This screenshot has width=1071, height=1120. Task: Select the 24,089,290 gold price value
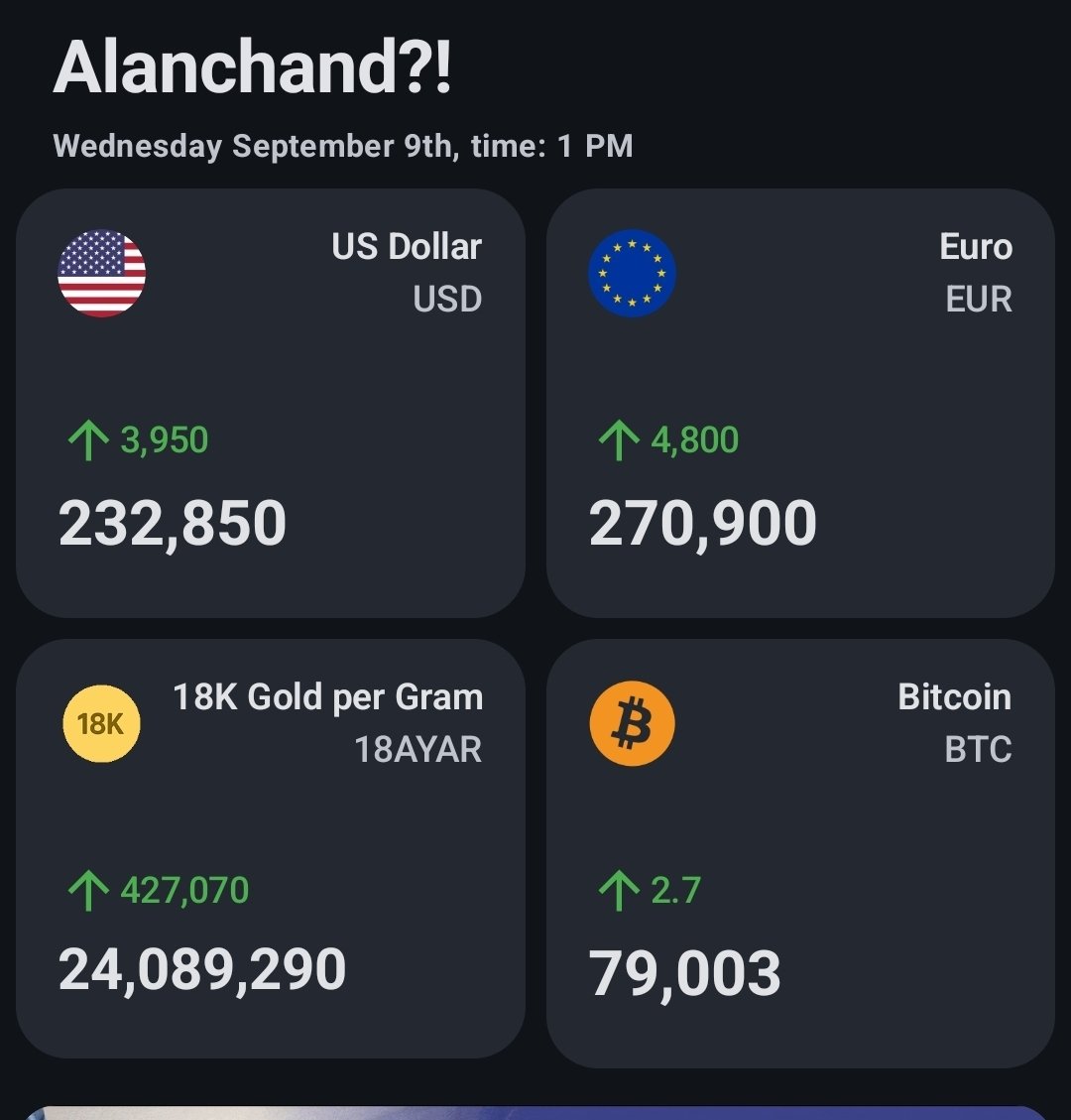pyautogui.click(x=202, y=970)
